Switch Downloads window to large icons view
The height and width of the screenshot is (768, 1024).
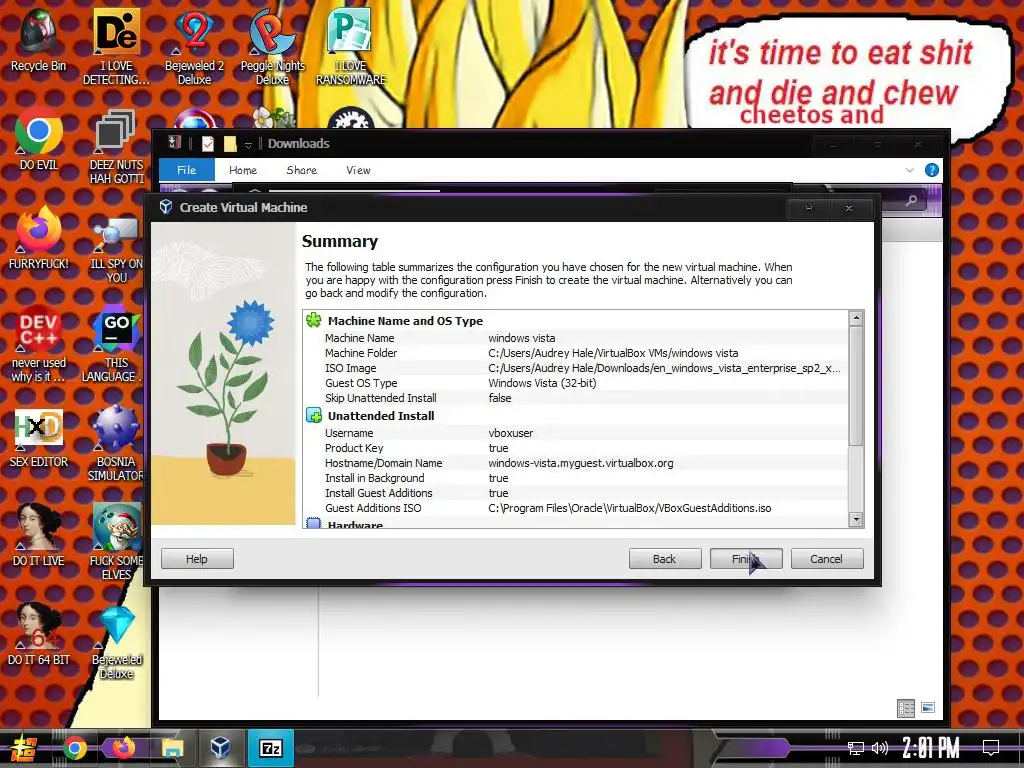coord(928,708)
